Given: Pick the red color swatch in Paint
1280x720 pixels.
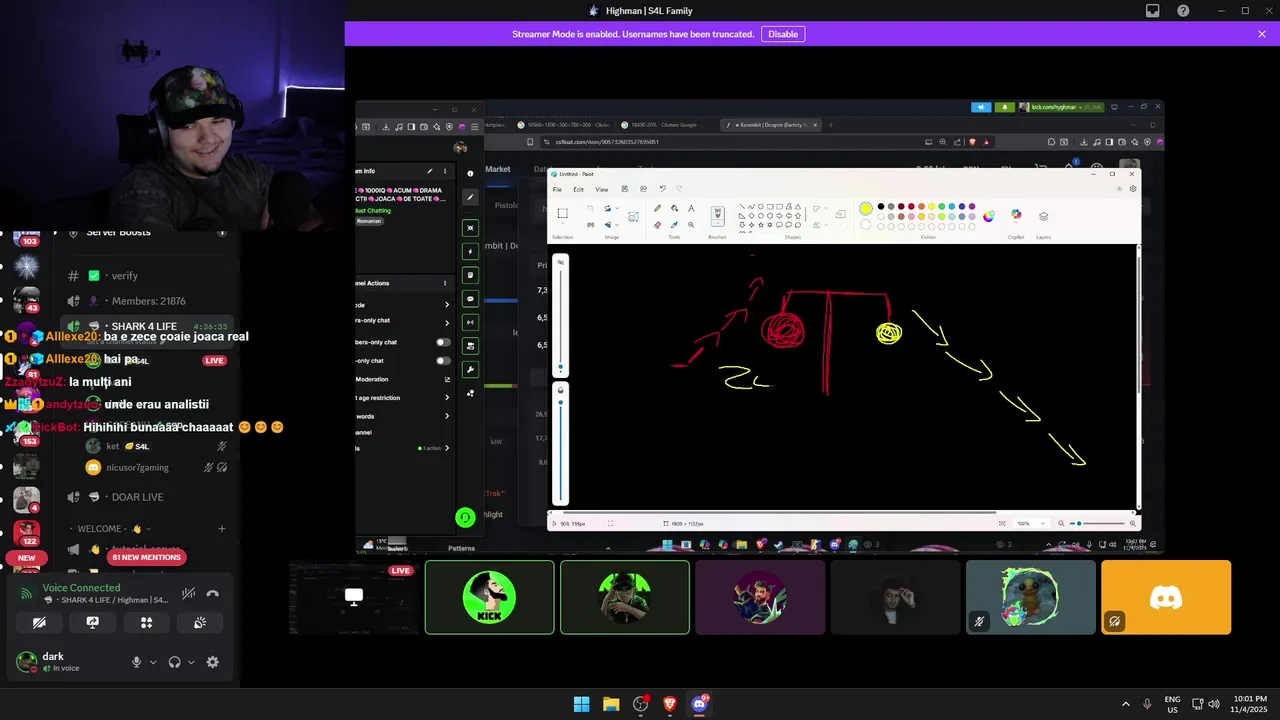Looking at the screenshot, I should [x=911, y=207].
